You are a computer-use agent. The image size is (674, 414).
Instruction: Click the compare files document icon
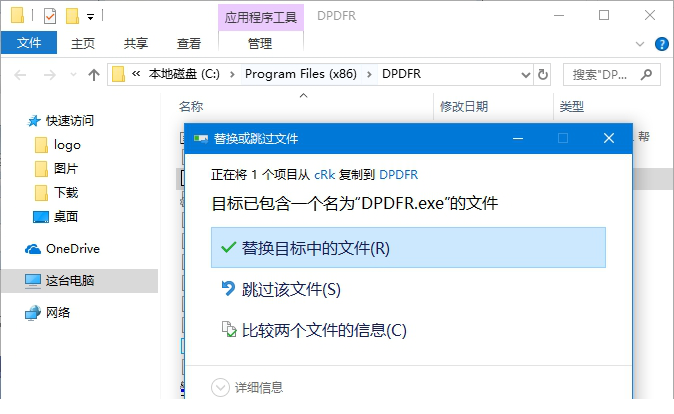229,329
